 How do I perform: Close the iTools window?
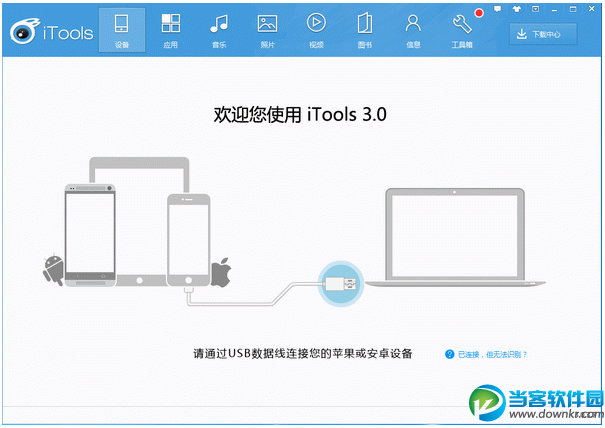point(592,8)
